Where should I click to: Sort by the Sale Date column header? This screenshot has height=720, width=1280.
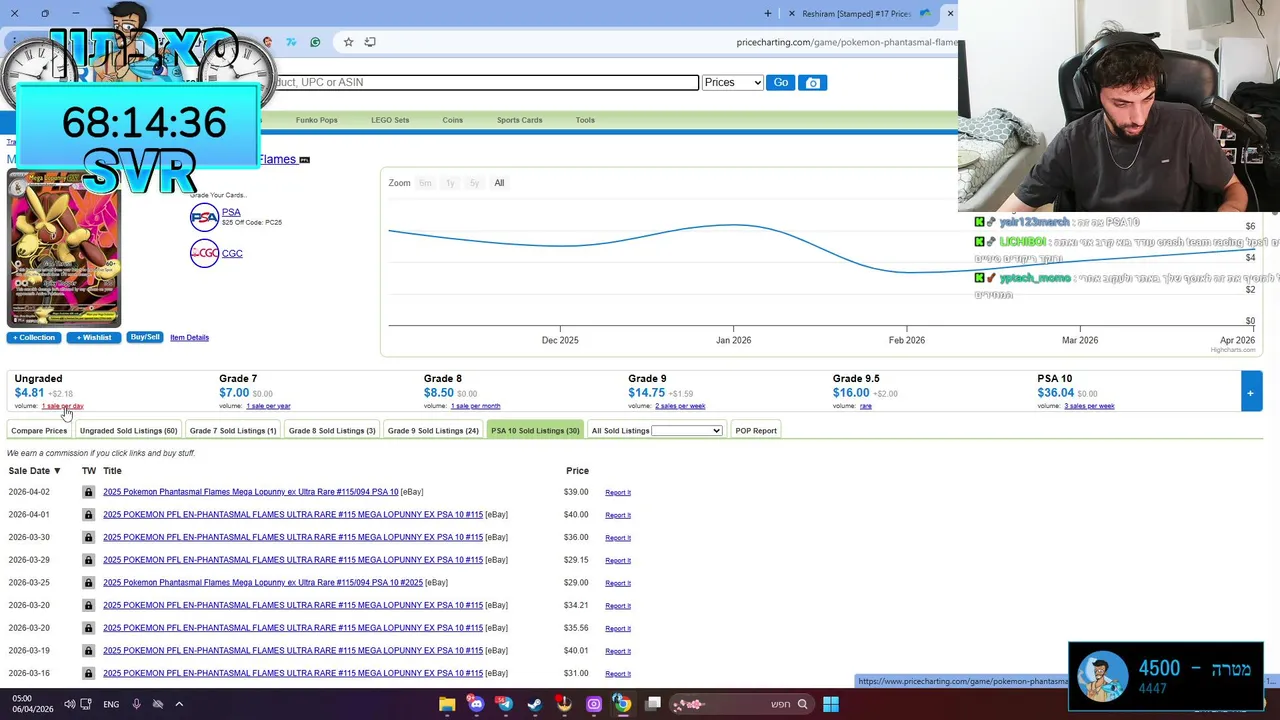[34, 471]
